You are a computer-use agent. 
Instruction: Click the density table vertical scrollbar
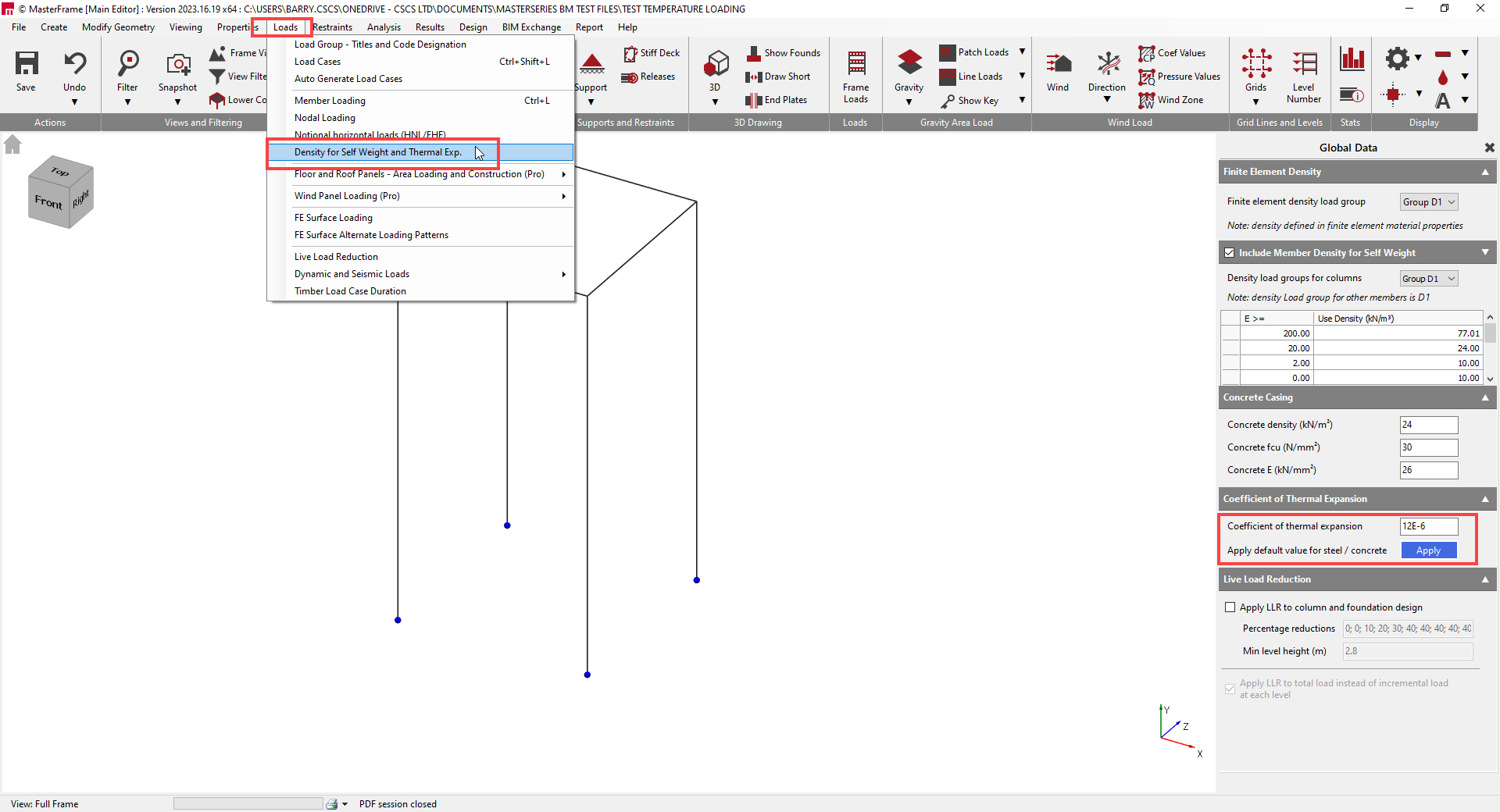point(1490,347)
